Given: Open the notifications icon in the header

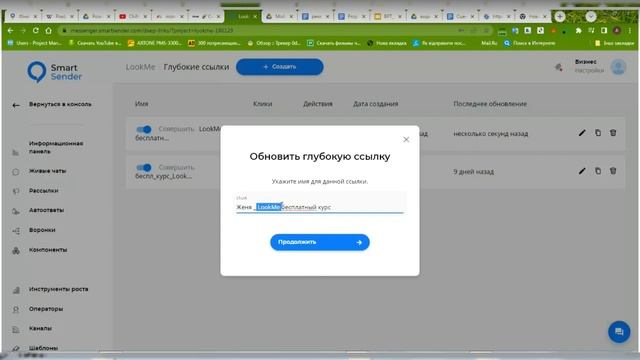Looking at the screenshot, I should click(558, 67).
